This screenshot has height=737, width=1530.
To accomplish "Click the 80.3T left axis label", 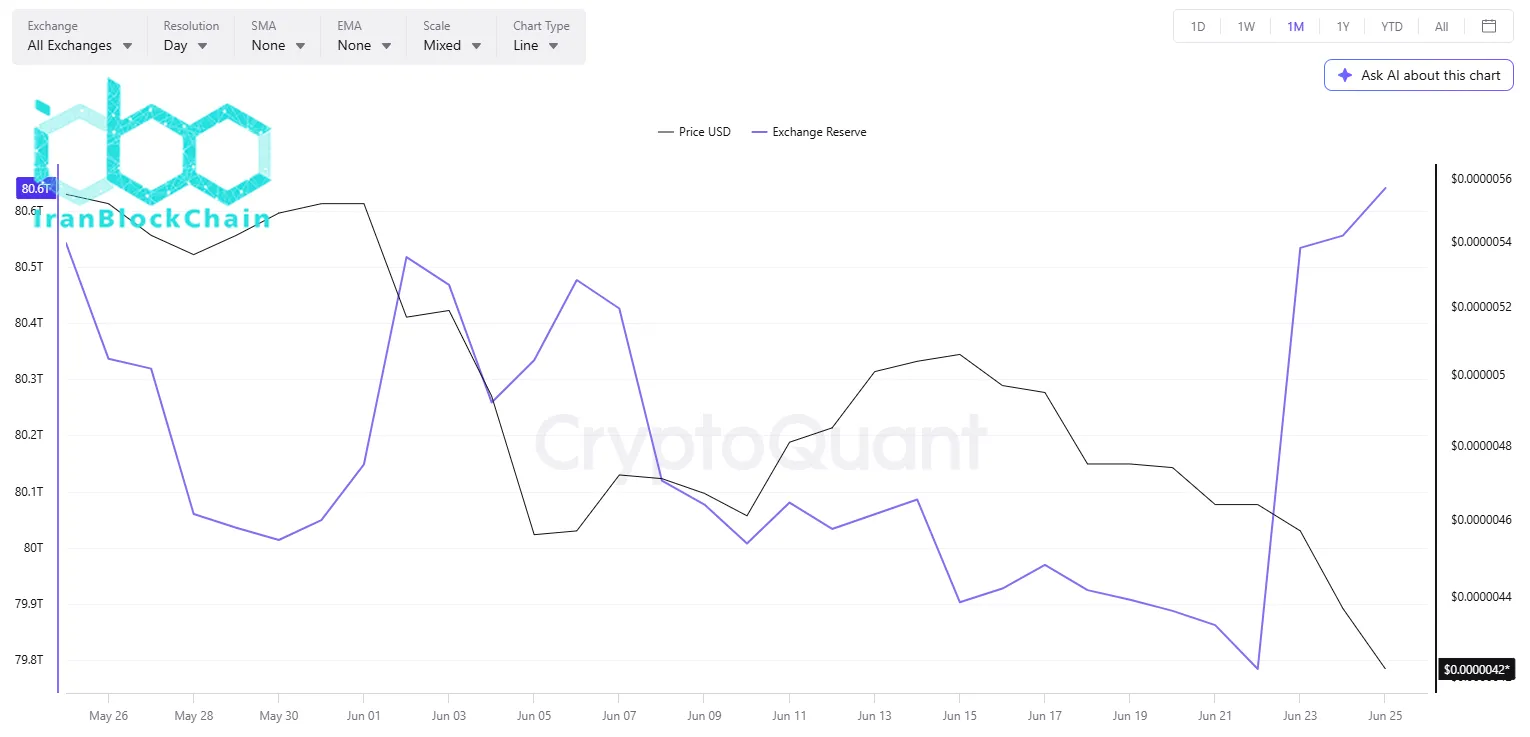I will coord(29,379).
